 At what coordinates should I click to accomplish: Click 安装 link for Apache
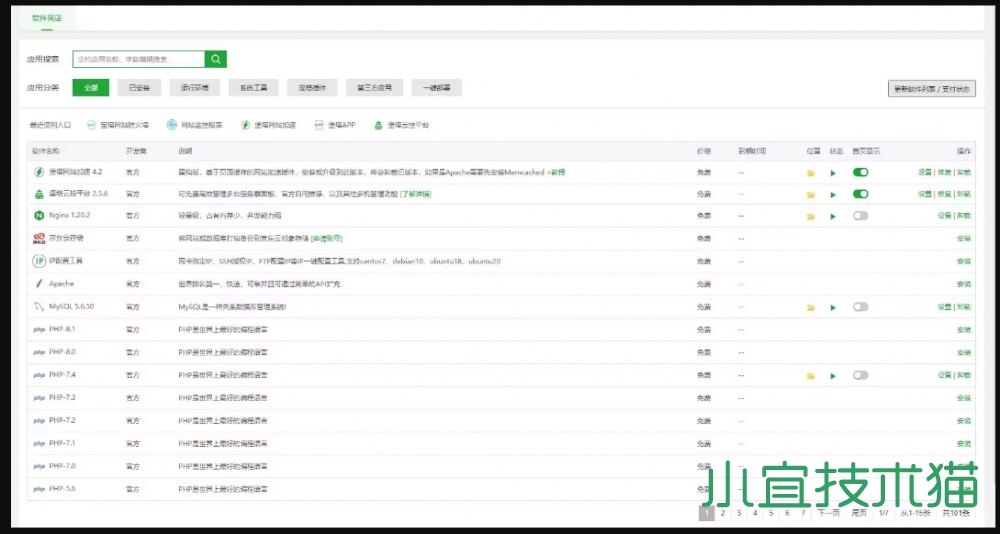coord(964,284)
